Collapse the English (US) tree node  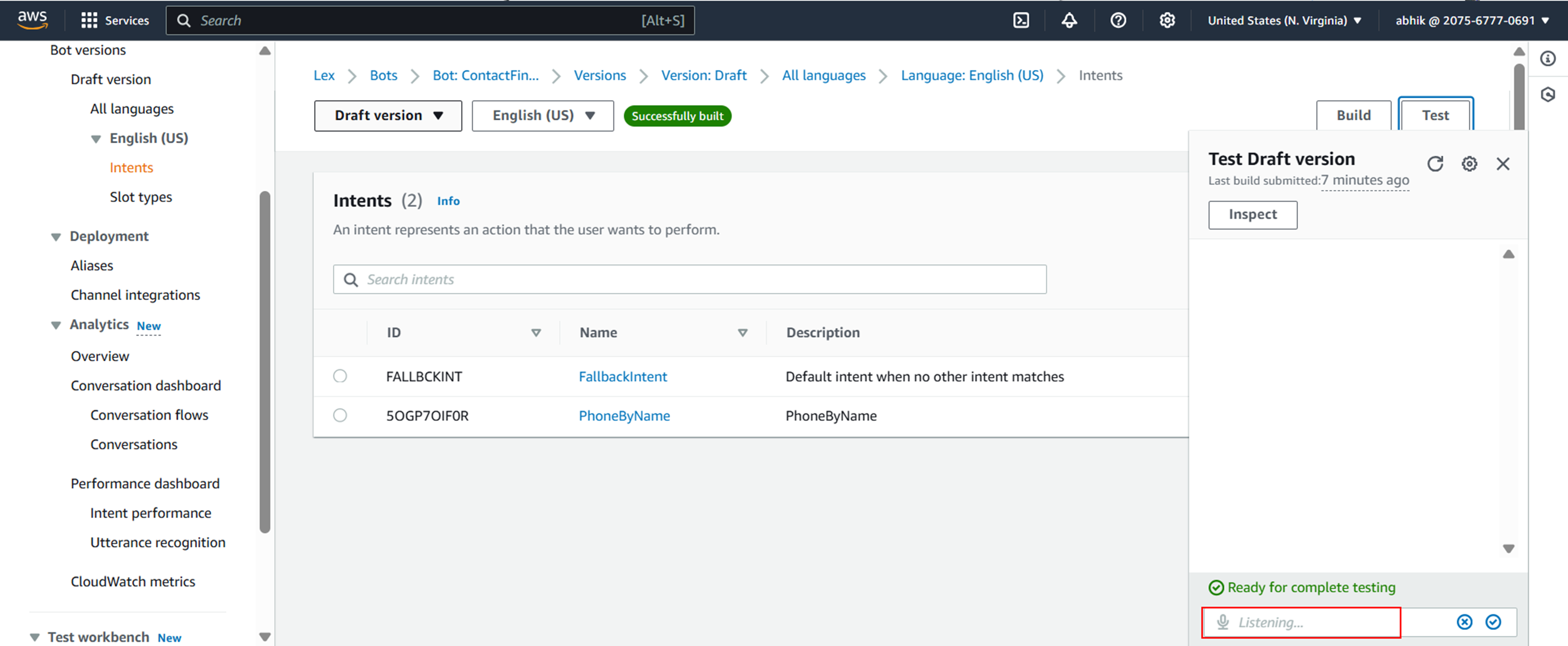96,139
